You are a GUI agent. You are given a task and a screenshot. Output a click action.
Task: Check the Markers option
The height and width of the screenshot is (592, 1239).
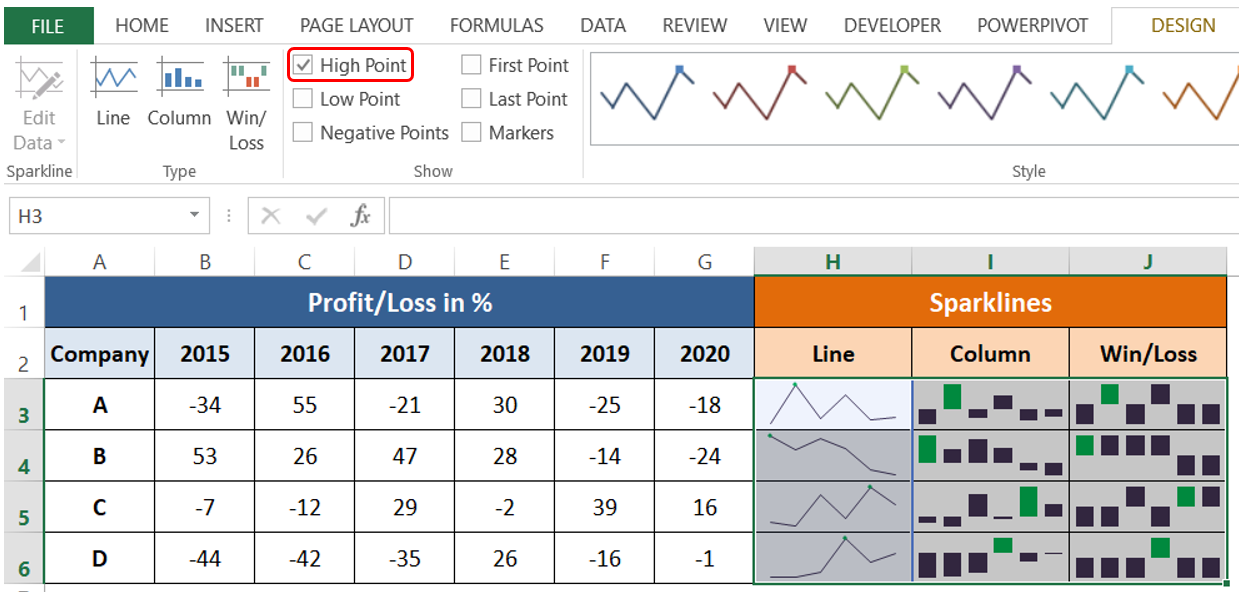tap(471, 132)
